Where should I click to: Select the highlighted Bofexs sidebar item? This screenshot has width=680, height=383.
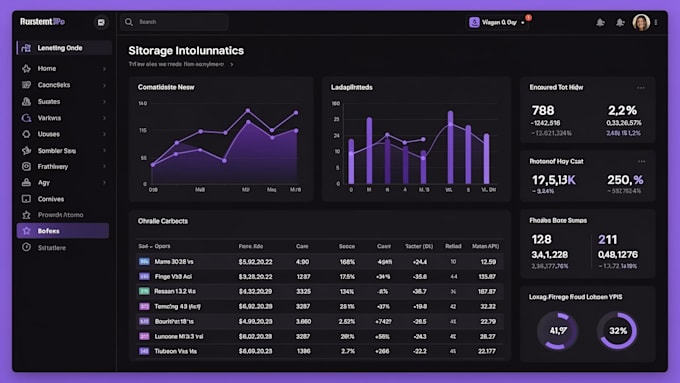[63, 231]
